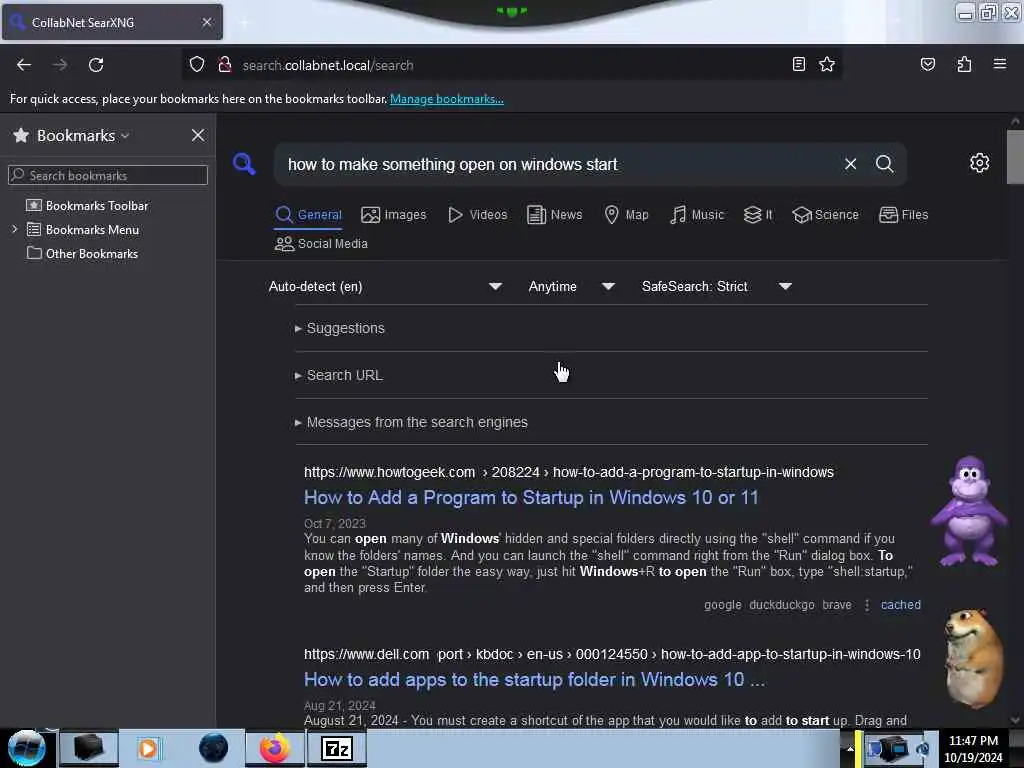The image size is (1024, 768).
Task: Click the forward navigation arrow
Action: click(60, 65)
